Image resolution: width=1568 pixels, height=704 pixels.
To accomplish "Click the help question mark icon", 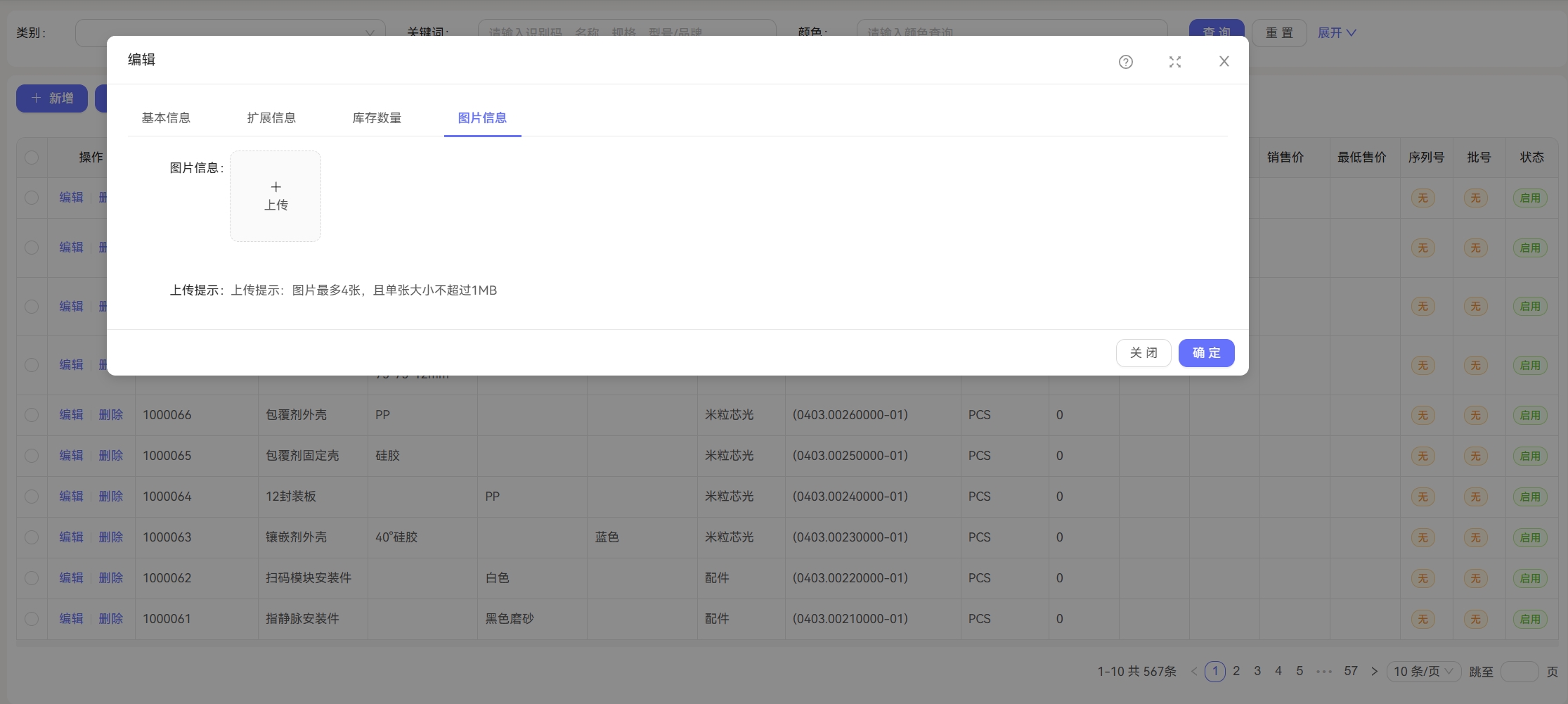I will coord(1125,62).
